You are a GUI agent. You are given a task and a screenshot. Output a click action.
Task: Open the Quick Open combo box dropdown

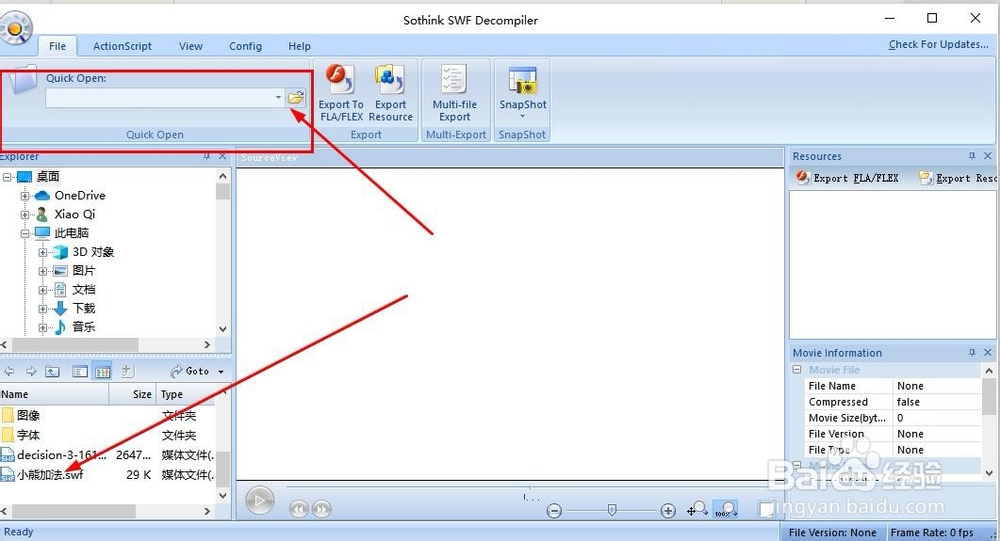coord(278,98)
